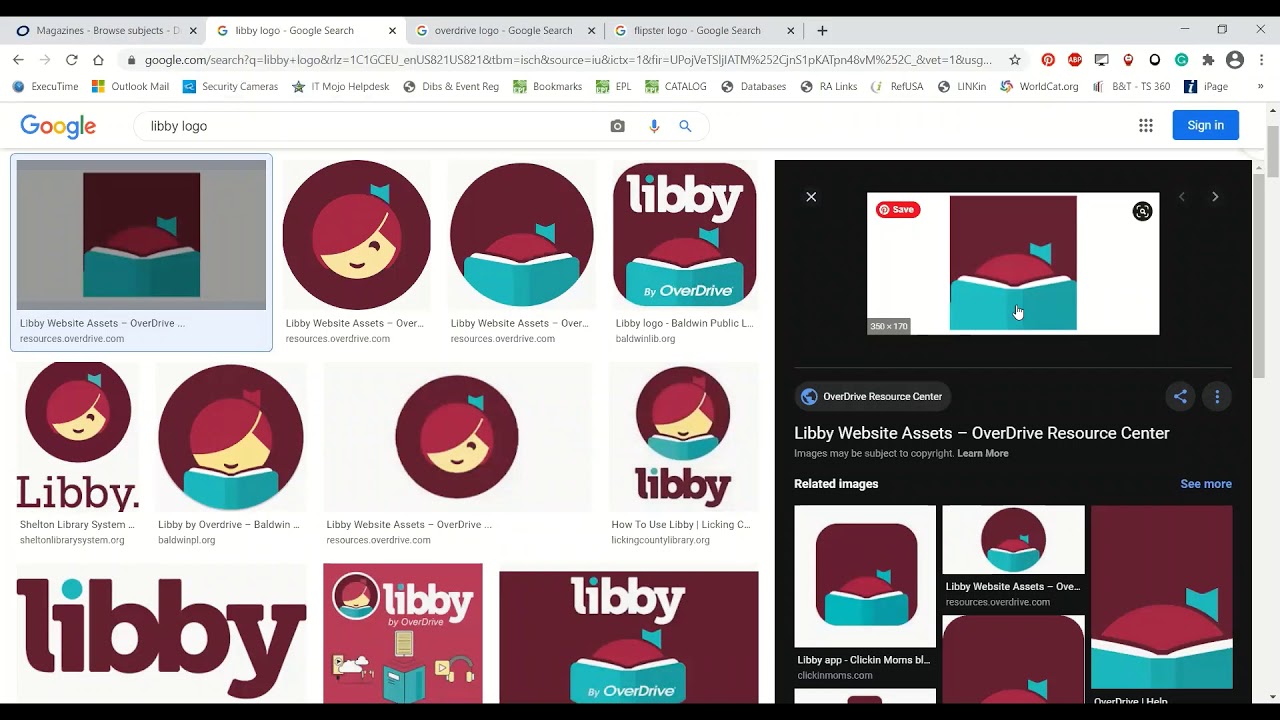Close the flipster logo search tab
Viewport: 1280px width, 720px height.
tap(790, 30)
